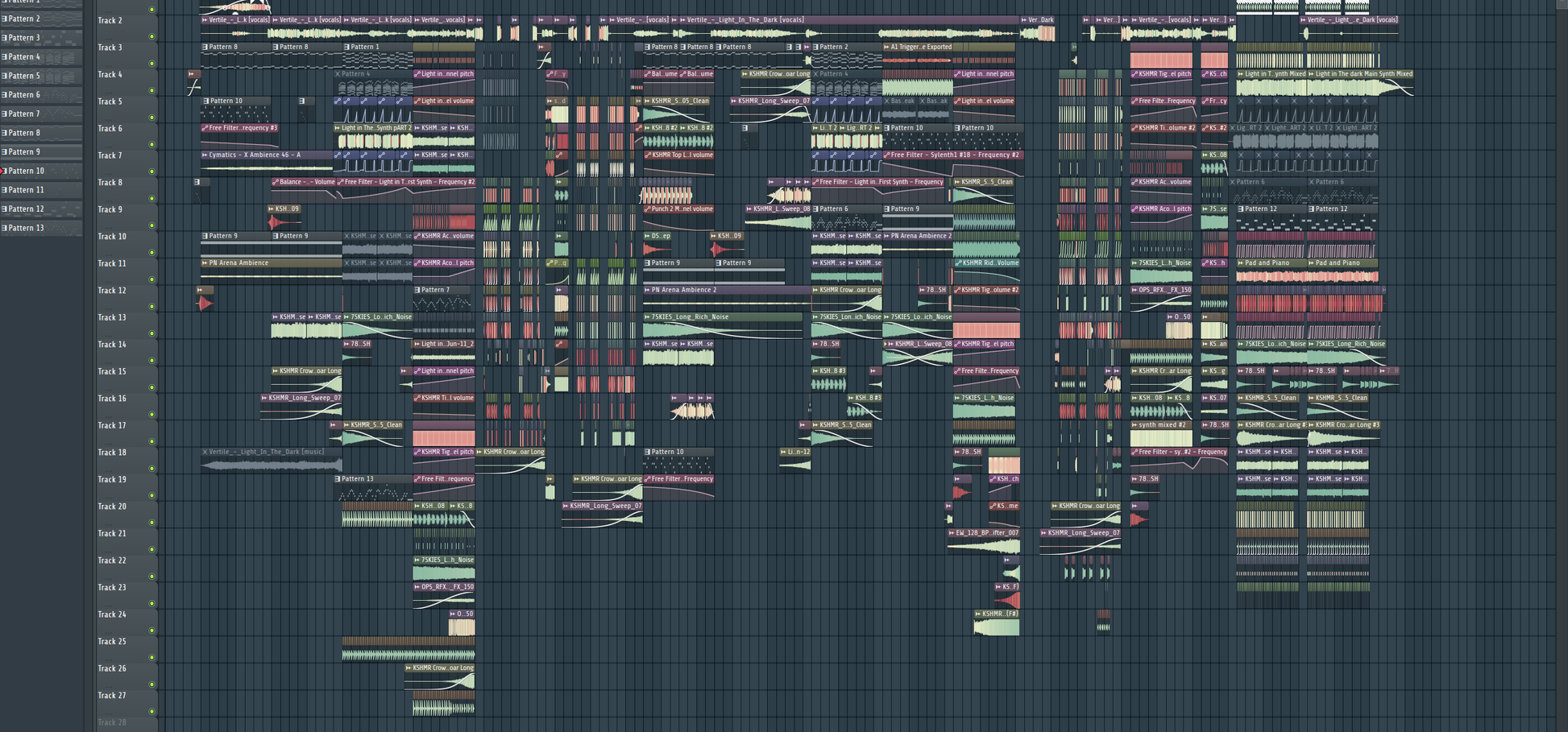Click the pattern icon beside Pattern 4 in picker

tap(5, 57)
